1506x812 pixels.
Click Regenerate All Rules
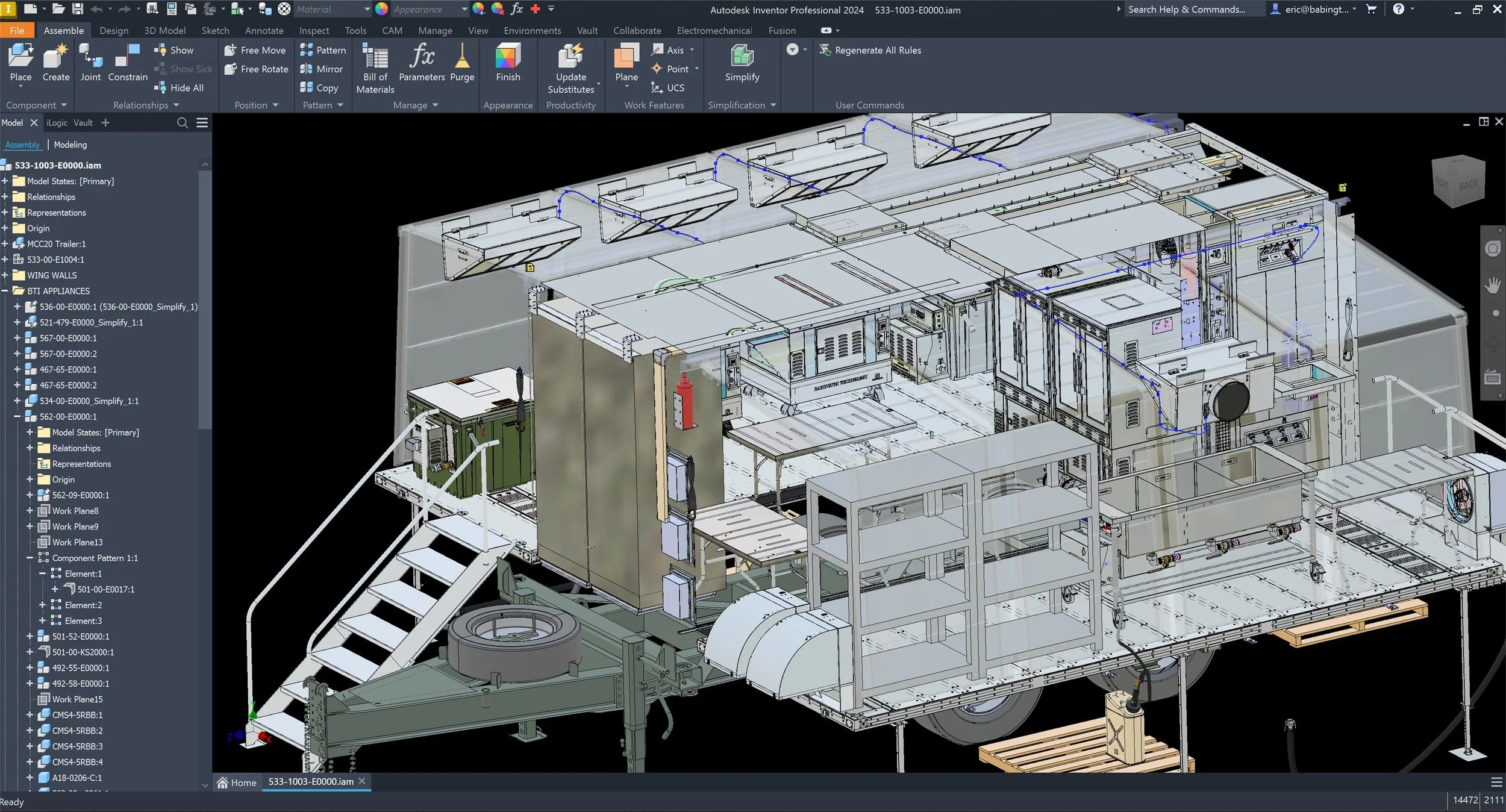[870, 50]
